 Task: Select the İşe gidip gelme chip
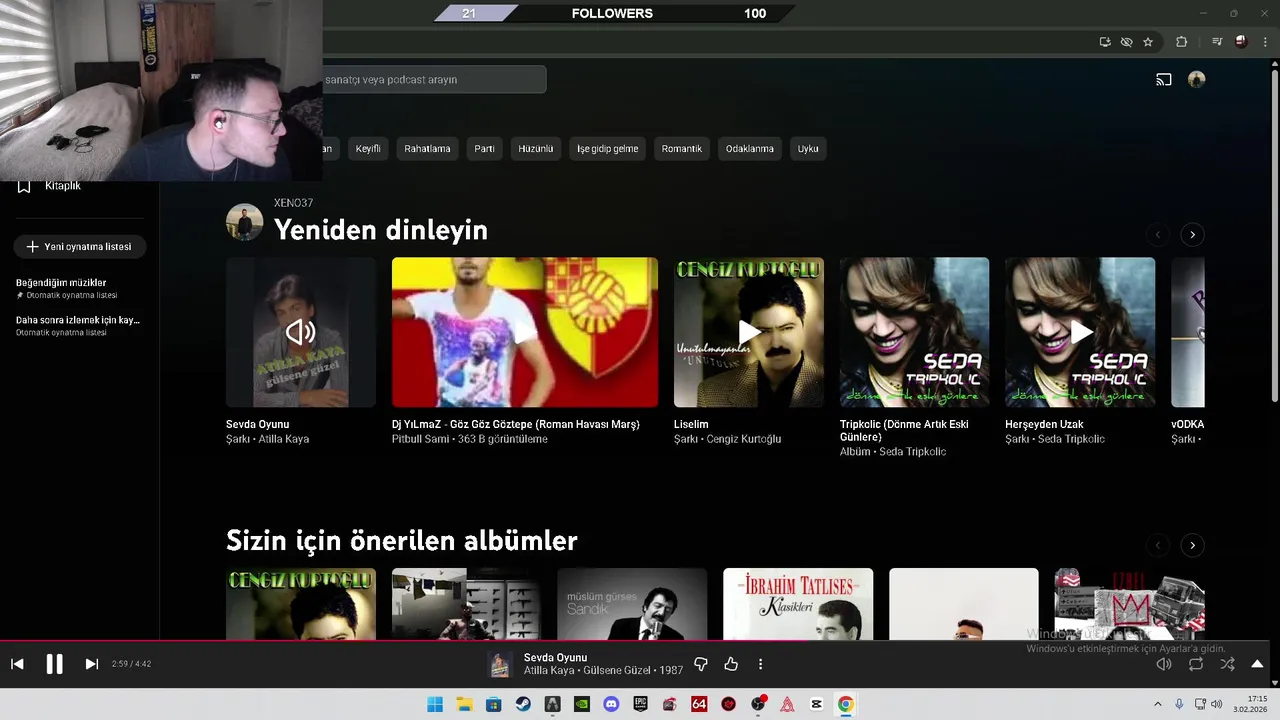pyautogui.click(x=607, y=149)
